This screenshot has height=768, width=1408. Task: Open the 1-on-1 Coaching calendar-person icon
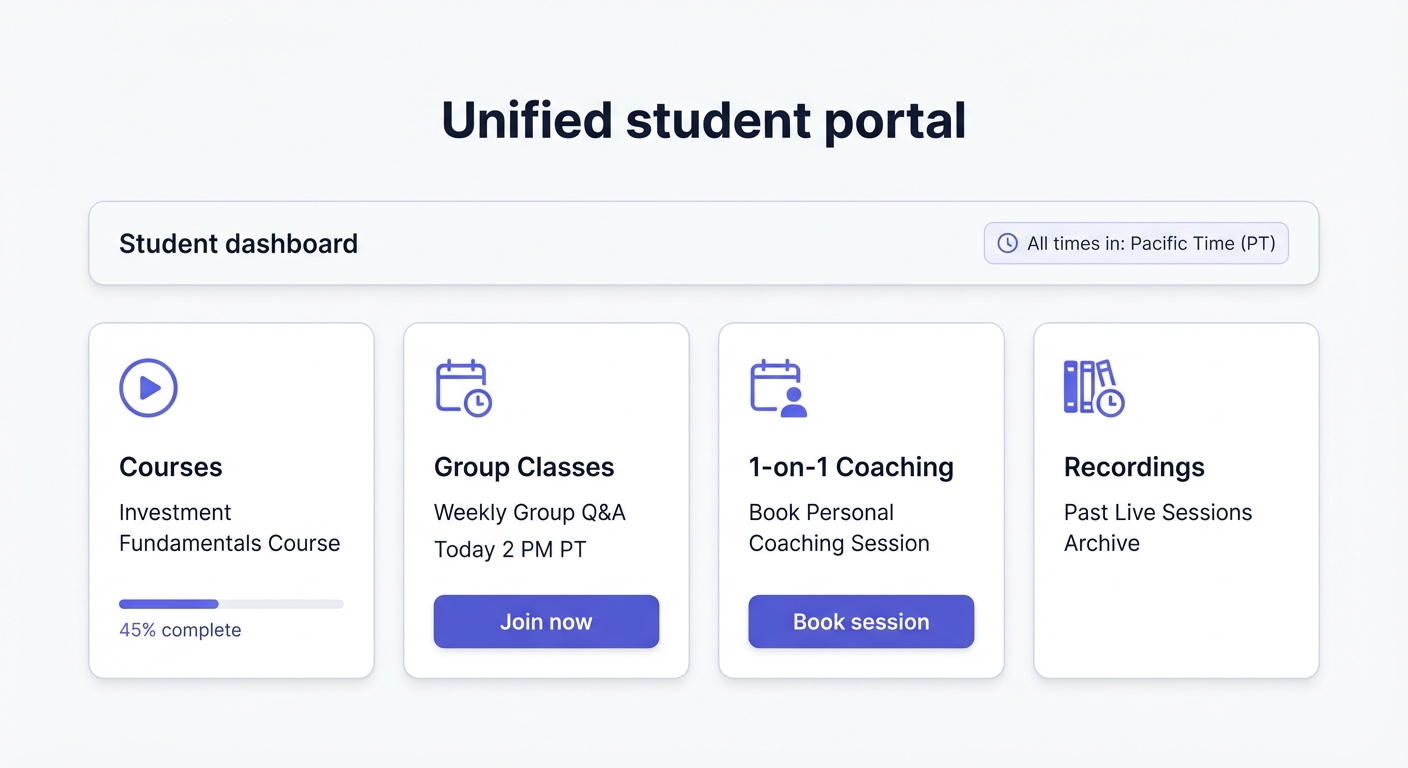(x=778, y=388)
